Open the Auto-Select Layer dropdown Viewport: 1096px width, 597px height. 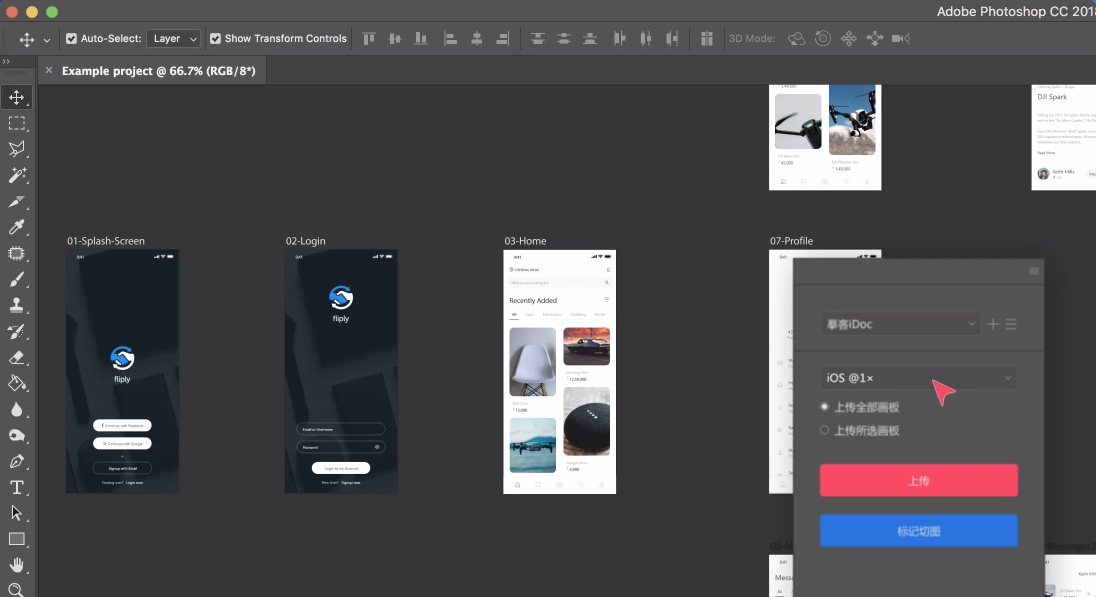point(174,39)
